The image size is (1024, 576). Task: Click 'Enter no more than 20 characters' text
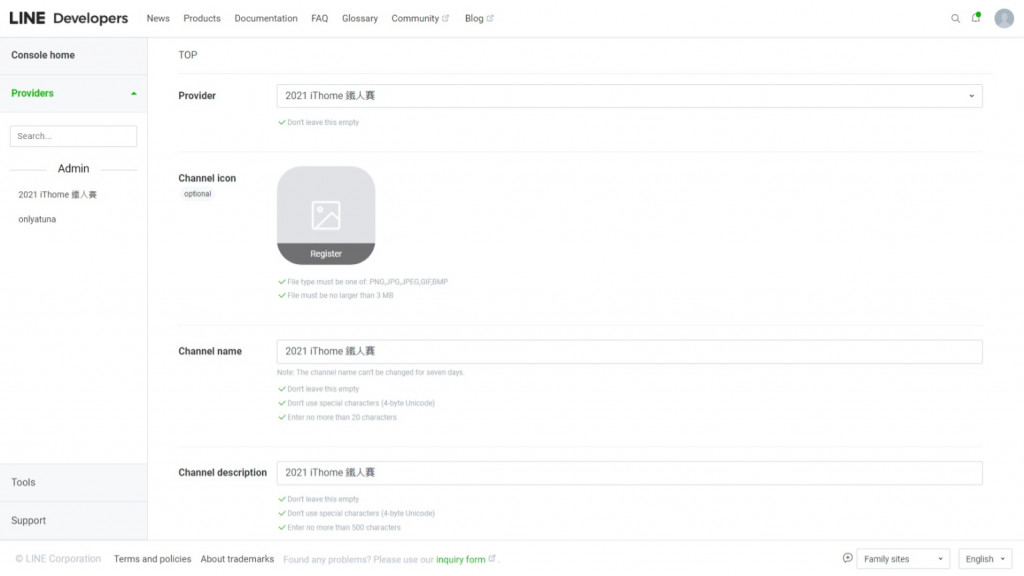342,417
